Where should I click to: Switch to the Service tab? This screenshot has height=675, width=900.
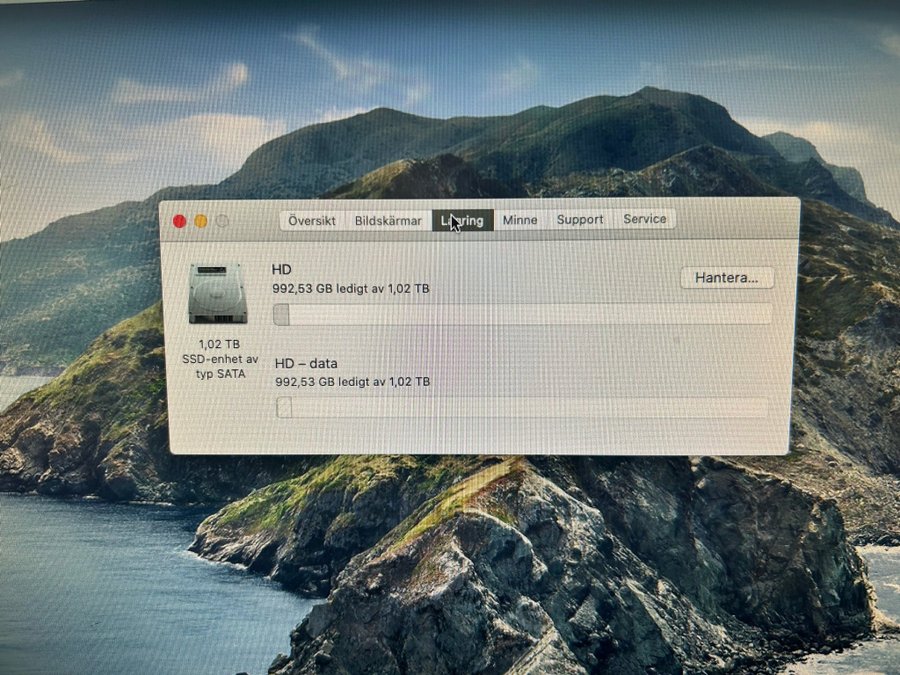coord(645,219)
